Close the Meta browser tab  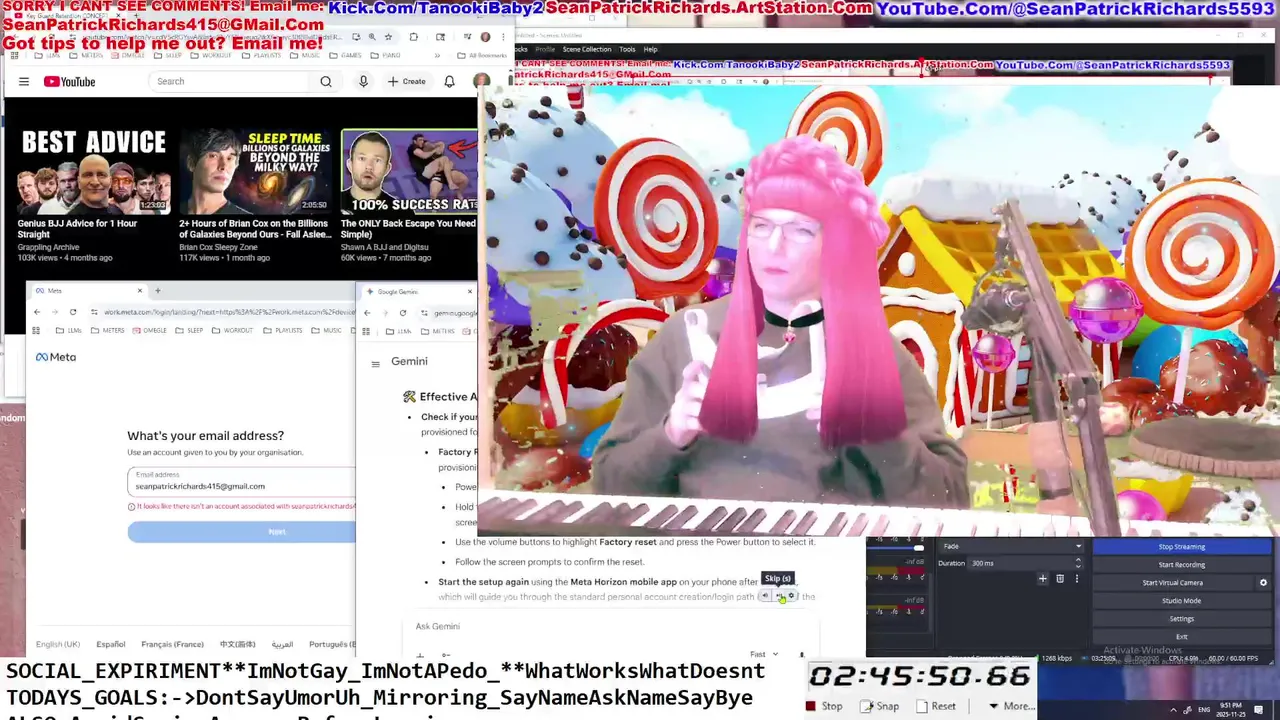tap(140, 291)
